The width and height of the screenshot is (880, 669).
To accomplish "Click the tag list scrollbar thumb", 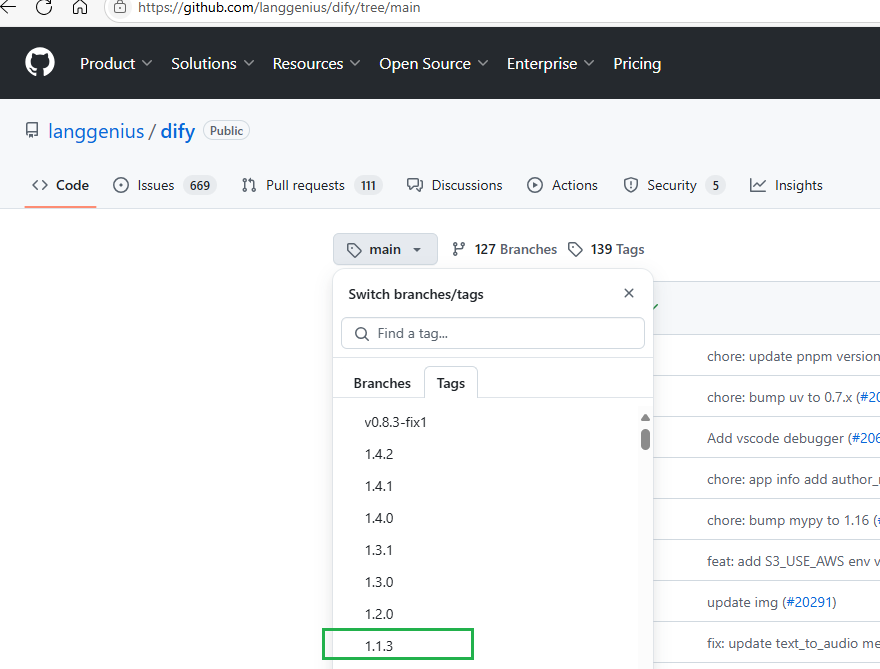I will click(645, 439).
